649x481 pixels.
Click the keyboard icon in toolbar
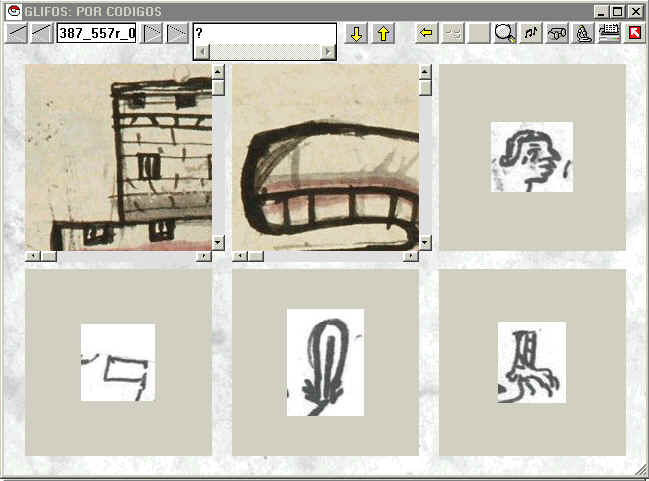(609, 33)
